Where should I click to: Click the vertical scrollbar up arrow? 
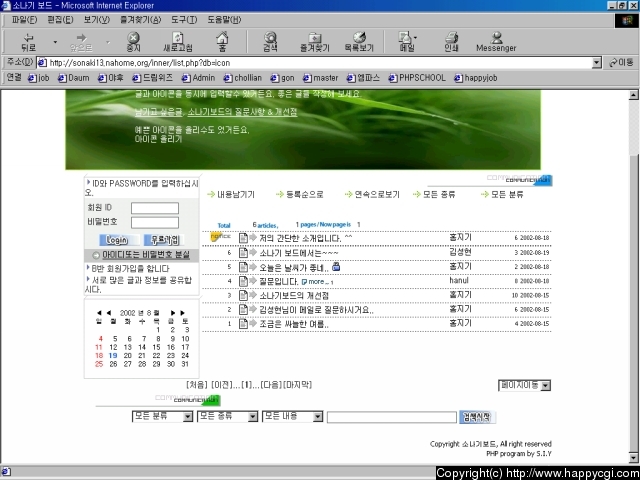pos(633,95)
